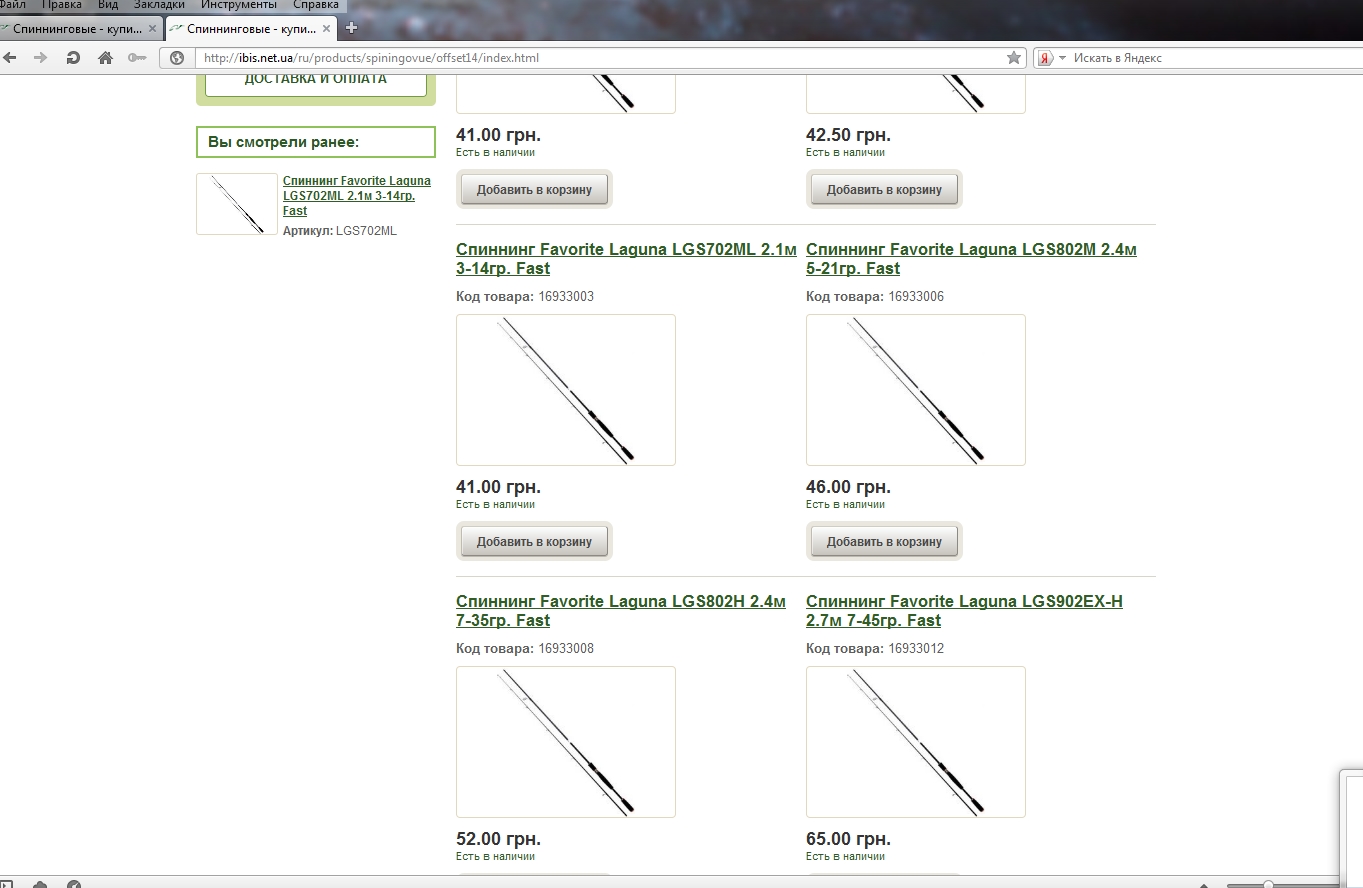Open Спиннинг Favorite Laguna LGS902EX-H 2.7м link
This screenshot has width=1363, height=888.
964,611
